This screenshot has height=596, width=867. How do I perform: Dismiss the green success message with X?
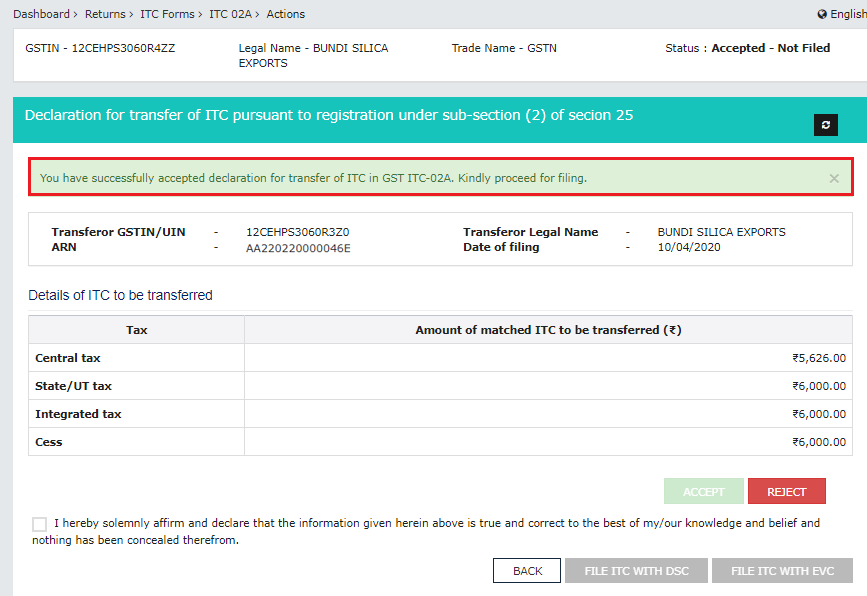coord(834,179)
